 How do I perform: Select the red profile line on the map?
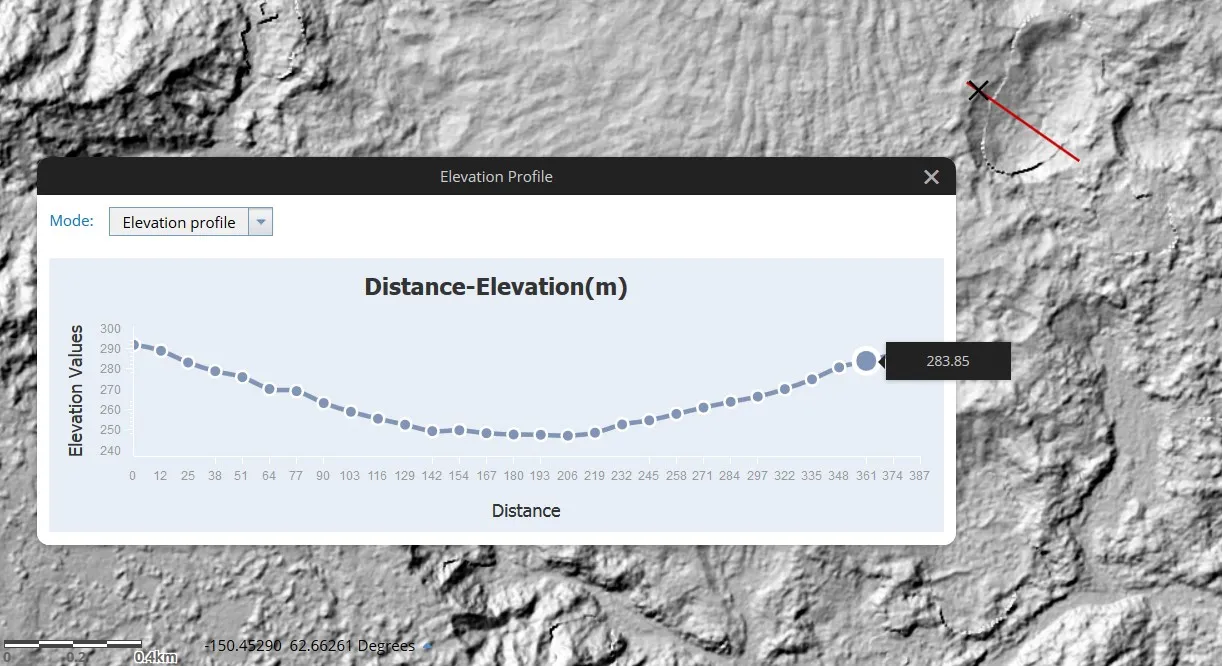pos(1028,125)
